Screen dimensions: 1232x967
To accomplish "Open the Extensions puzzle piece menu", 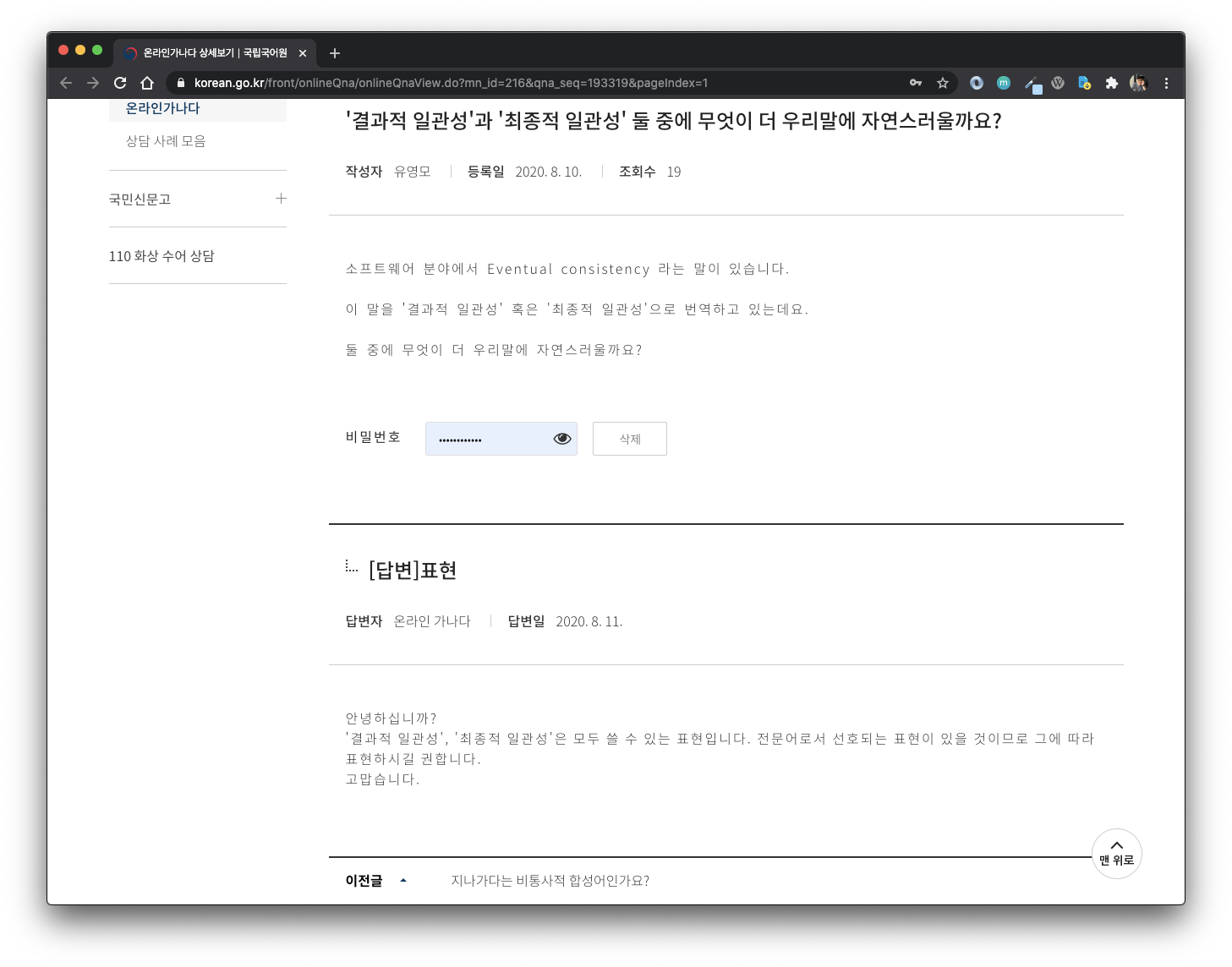I will [1112, 83].
